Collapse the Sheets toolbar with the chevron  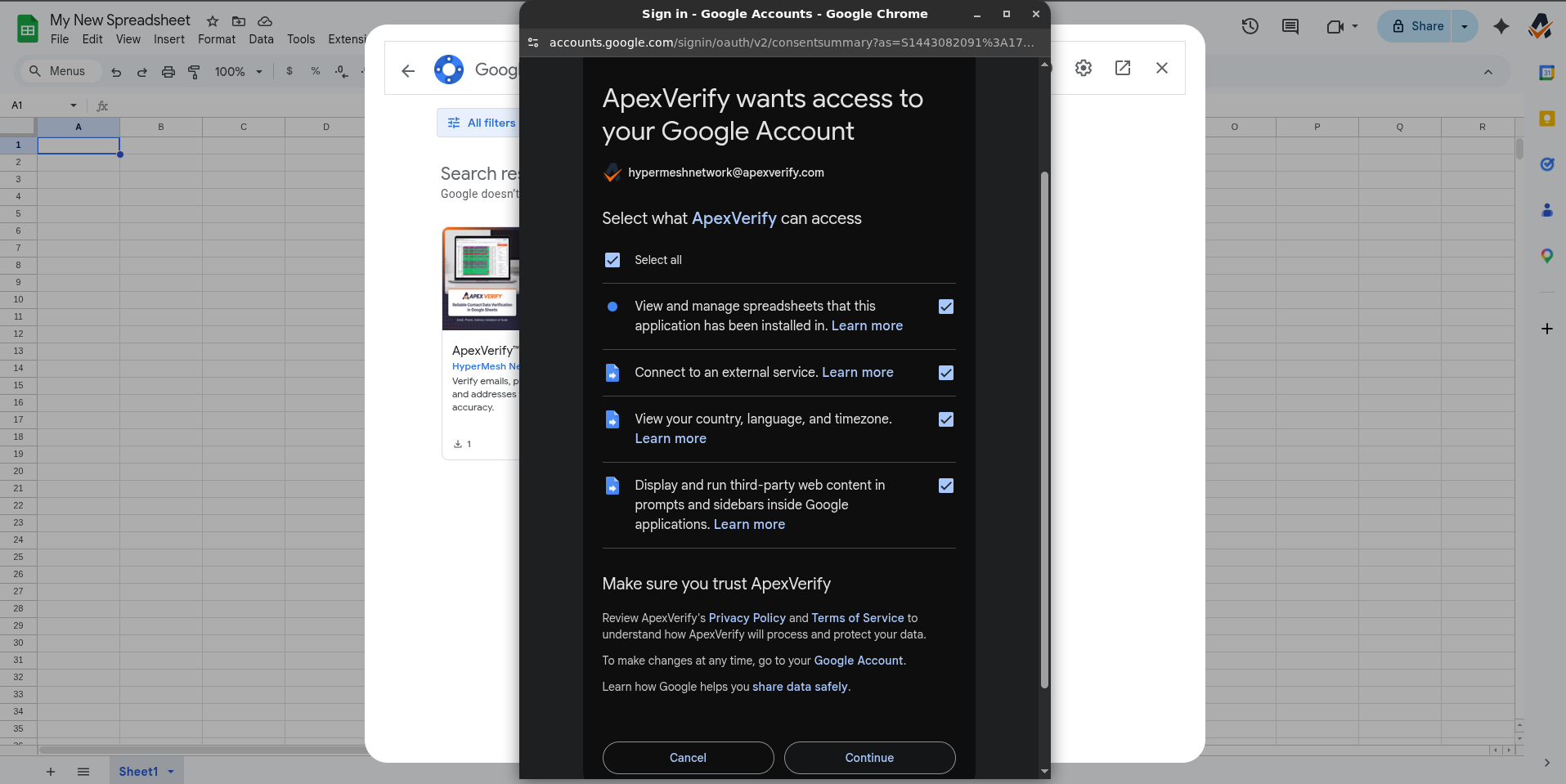tap(1488, 72)
